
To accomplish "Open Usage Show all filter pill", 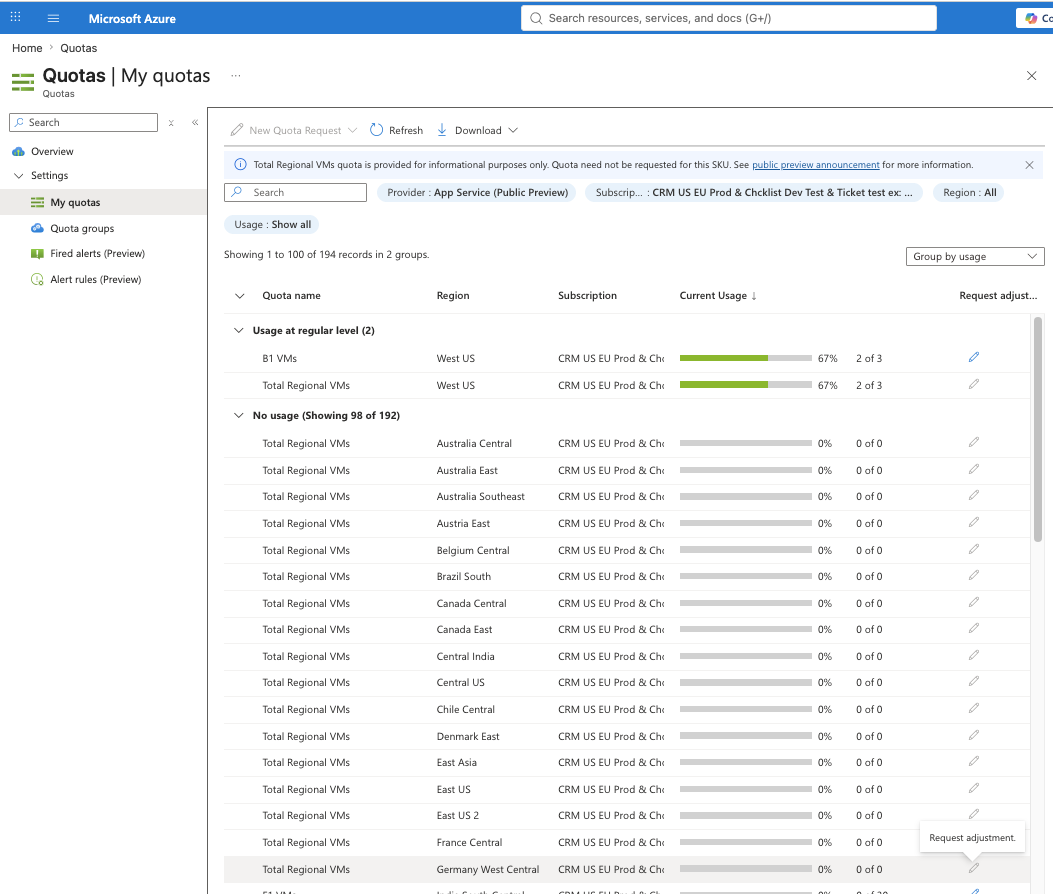I will pyautogui.click(x=272, y=224).
